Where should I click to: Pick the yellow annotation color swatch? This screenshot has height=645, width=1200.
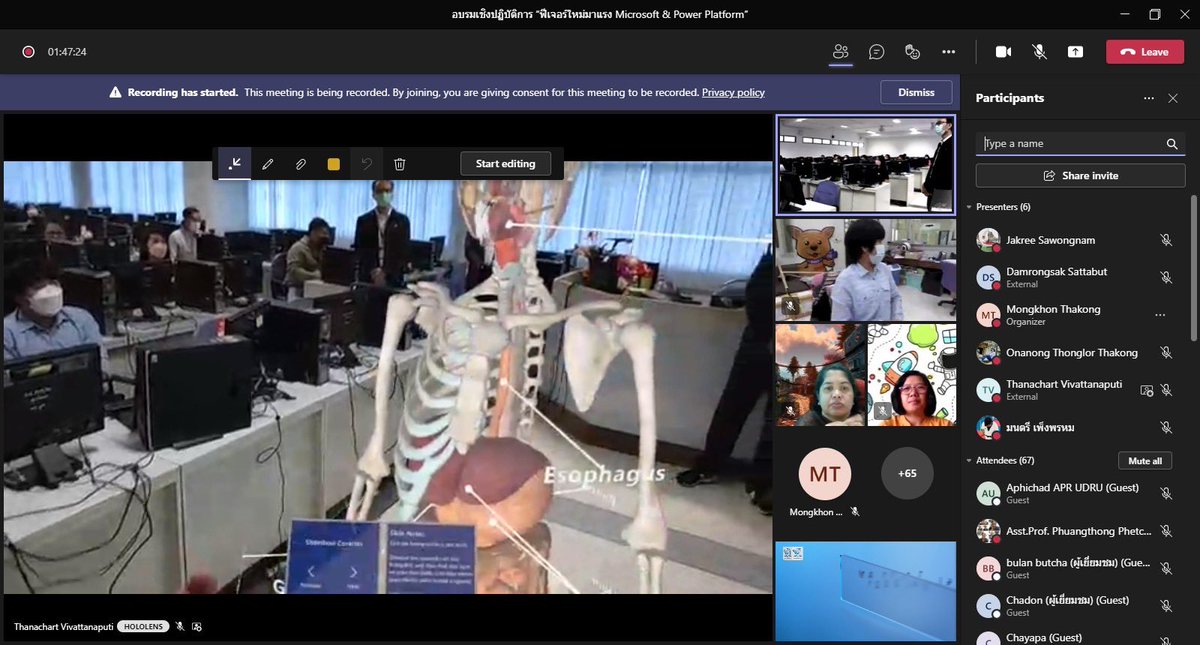coord(333,164)
